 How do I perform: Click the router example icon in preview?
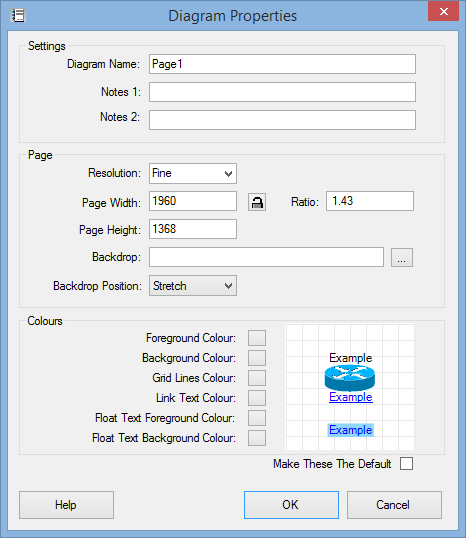pos(350,378)
